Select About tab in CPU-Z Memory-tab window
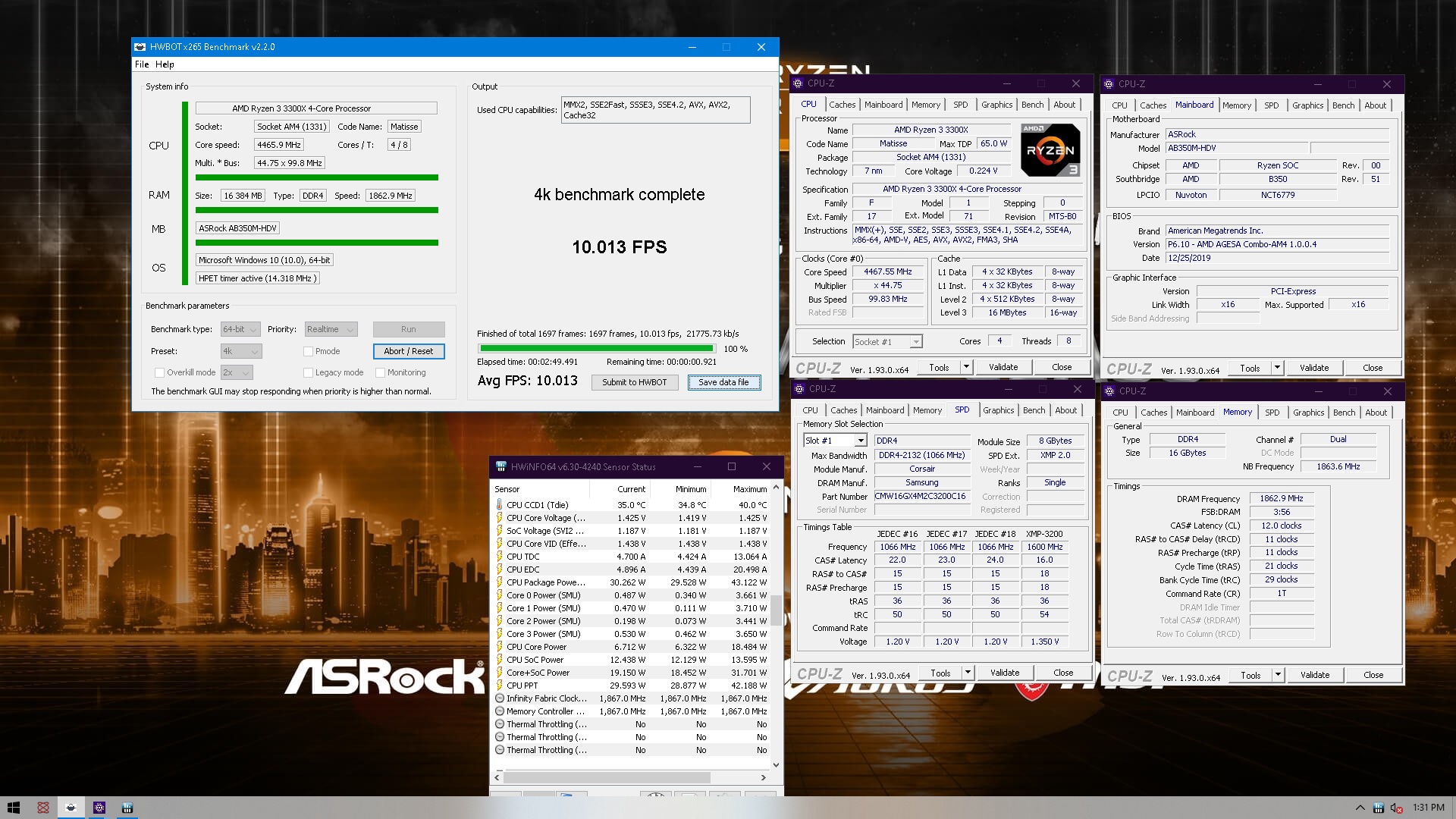Image resolution: width=1456 pixels, height=819 pixels. point(1376,413)
